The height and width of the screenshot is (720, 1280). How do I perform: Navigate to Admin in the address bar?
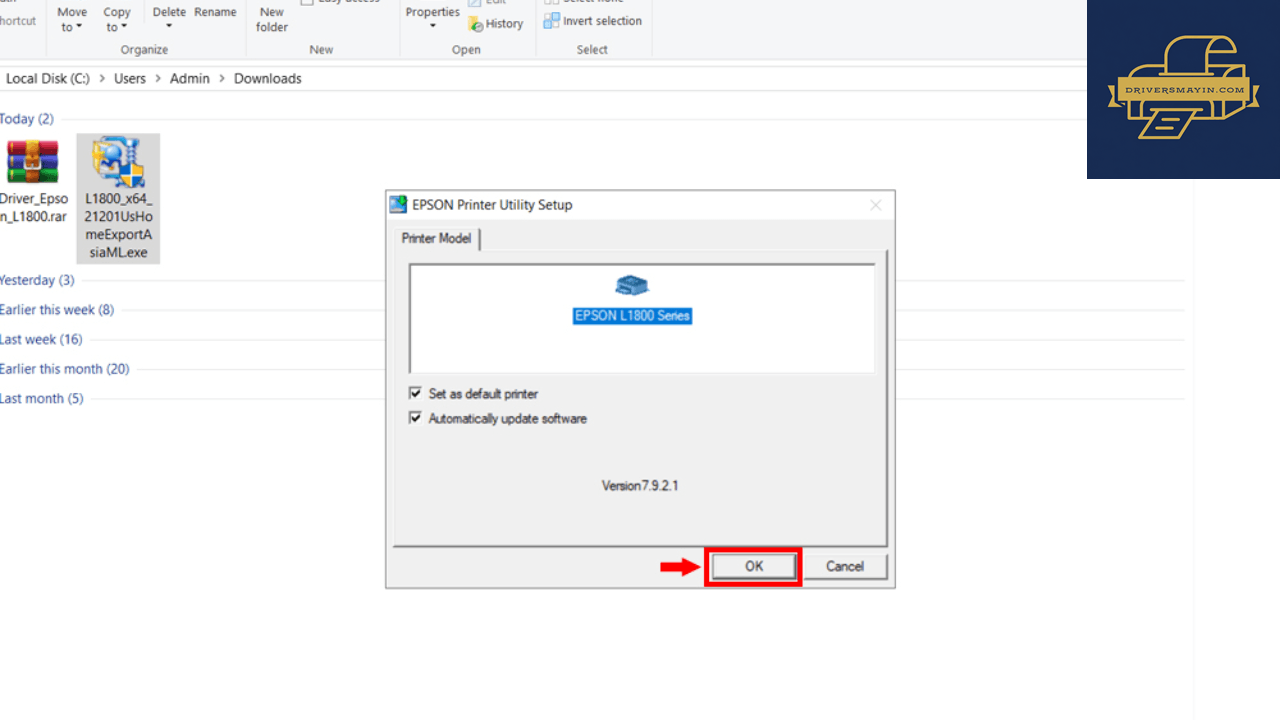click(190, 78)
